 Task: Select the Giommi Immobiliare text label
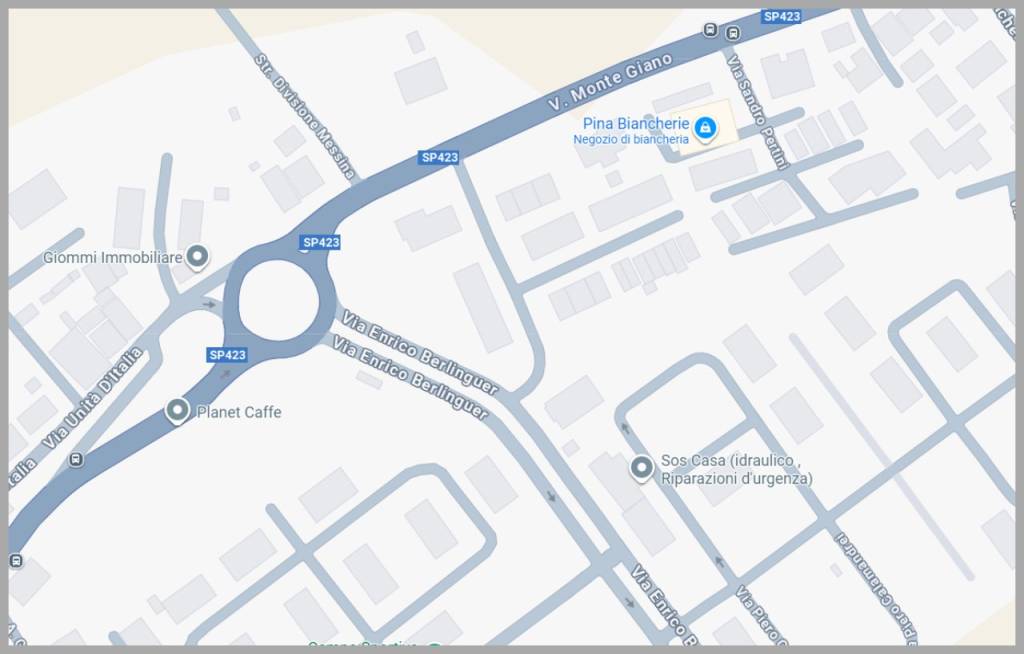point(112,257)
